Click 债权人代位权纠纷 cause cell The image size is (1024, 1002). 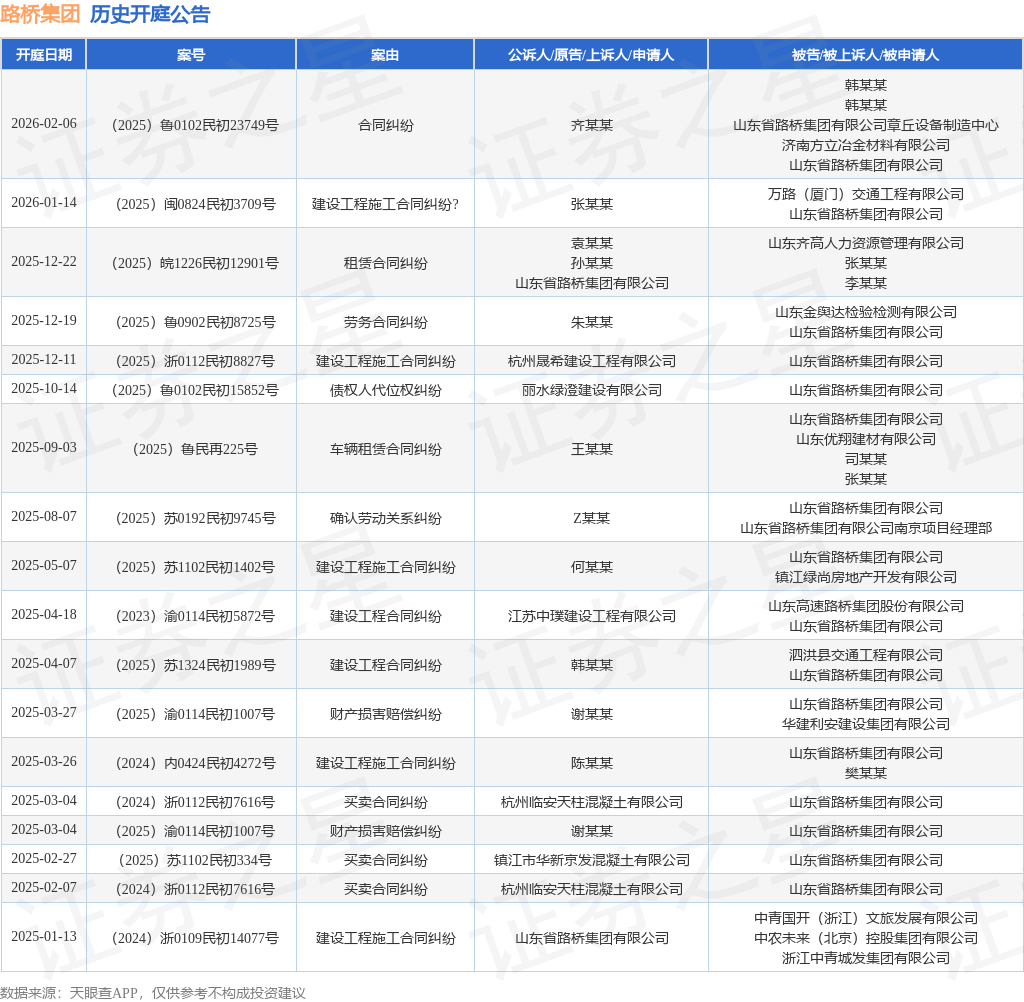tap(385, 390)
